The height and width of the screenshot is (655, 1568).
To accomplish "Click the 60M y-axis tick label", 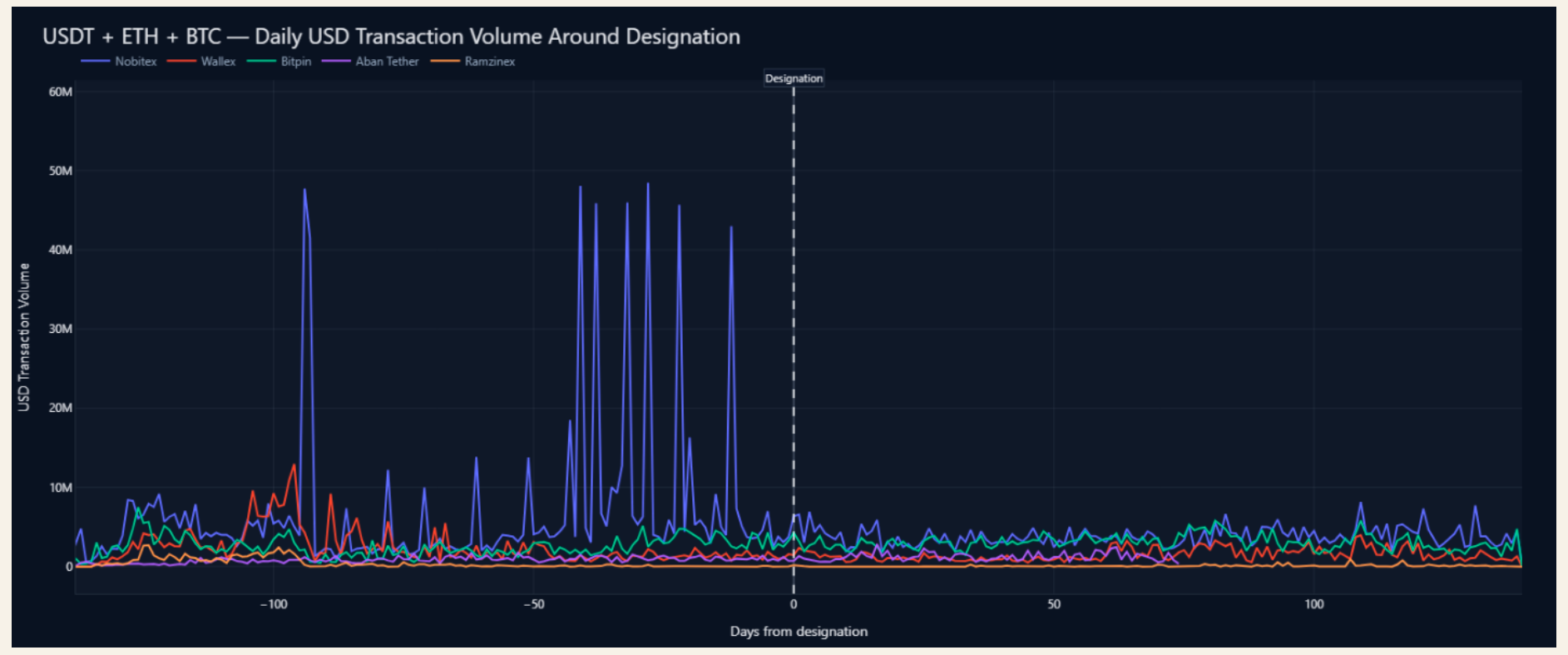I will point(61,92).
